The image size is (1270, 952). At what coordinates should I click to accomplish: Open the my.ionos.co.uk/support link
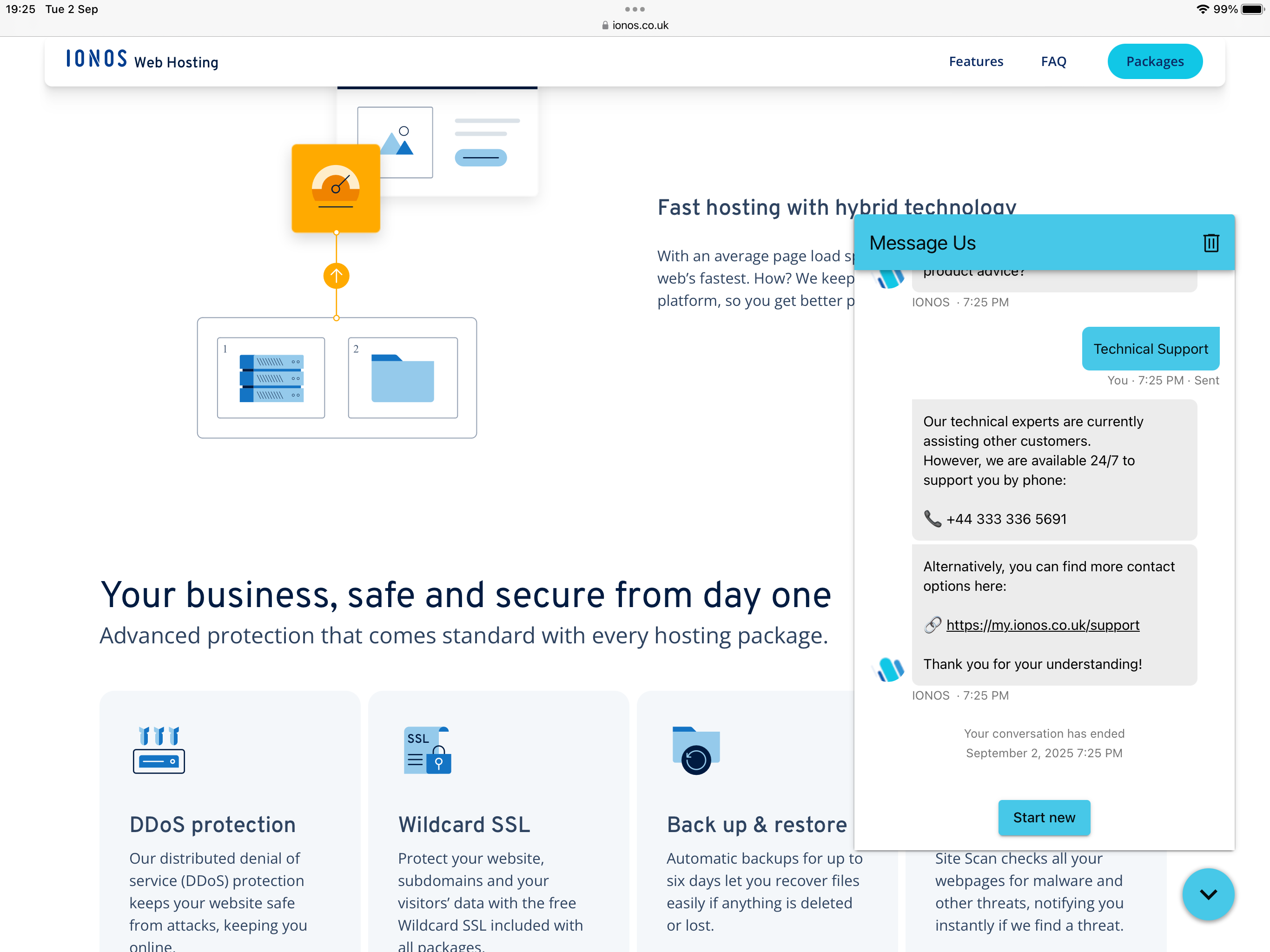point(1042,625)
